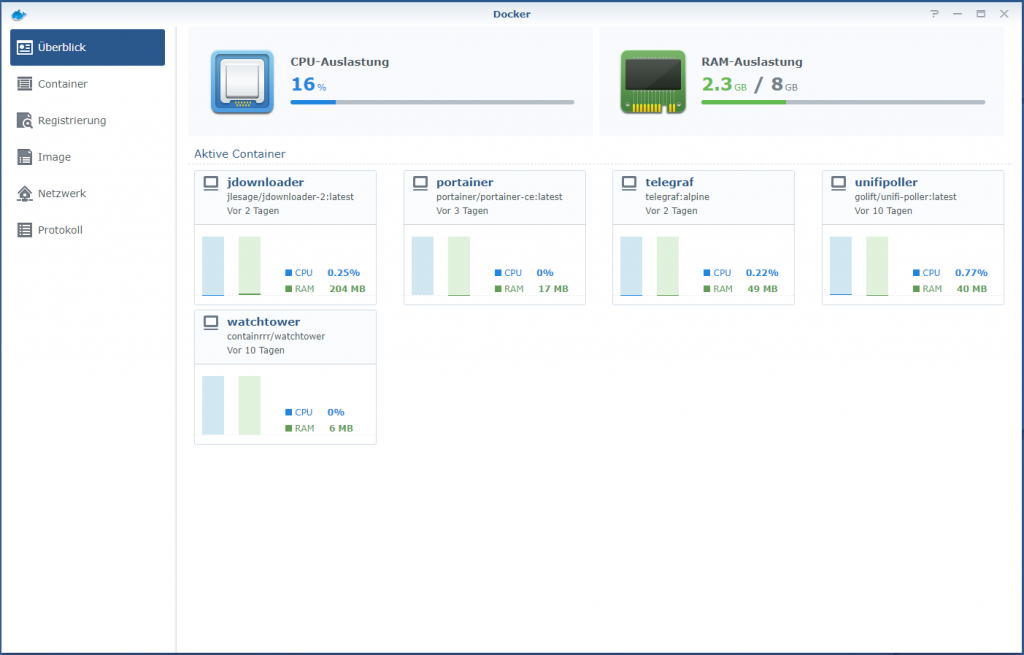Open the help question mark button
Screen dimensions: 1024x655
pos(935,14)
